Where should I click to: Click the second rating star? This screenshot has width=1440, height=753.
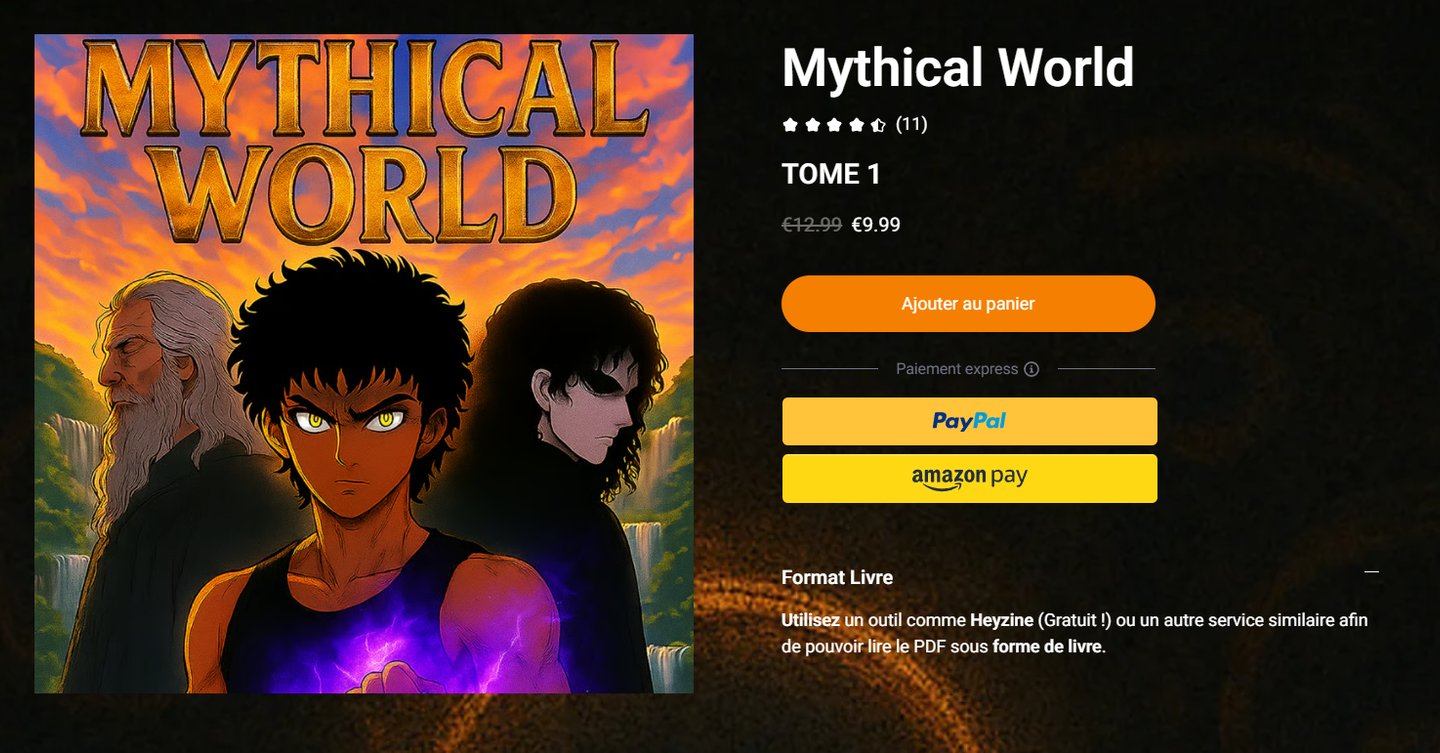coord(812,125)
